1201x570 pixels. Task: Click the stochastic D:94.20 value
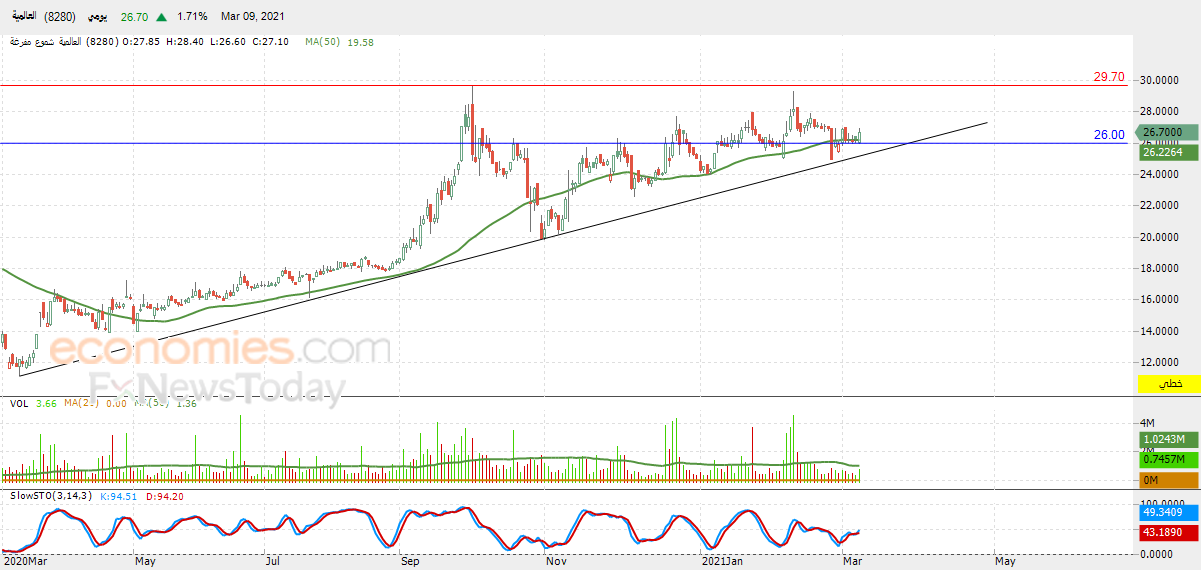165,496
